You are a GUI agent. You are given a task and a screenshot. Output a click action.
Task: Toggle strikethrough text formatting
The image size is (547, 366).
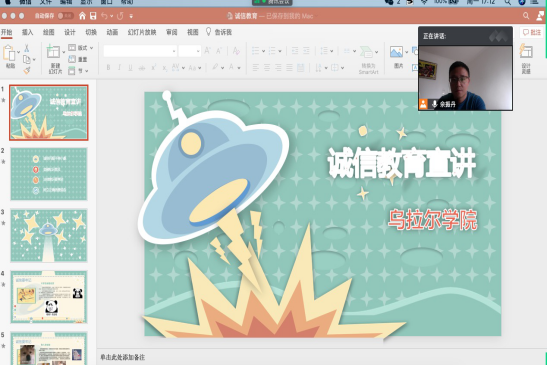pos(142,68)
